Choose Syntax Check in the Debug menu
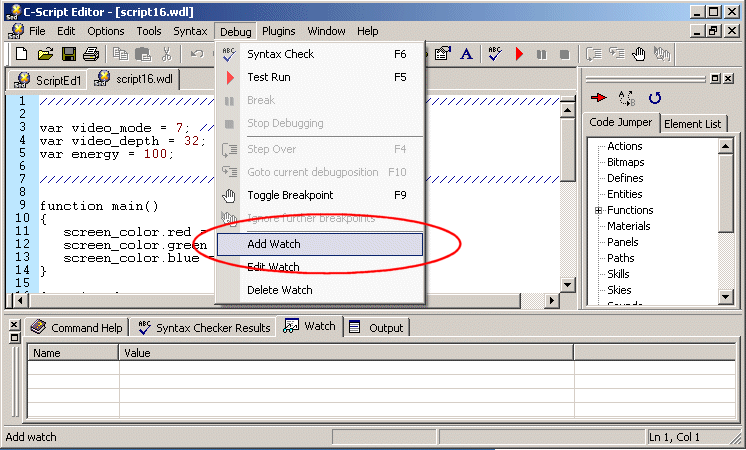This screenshot has width=746, height=450. 280,54
